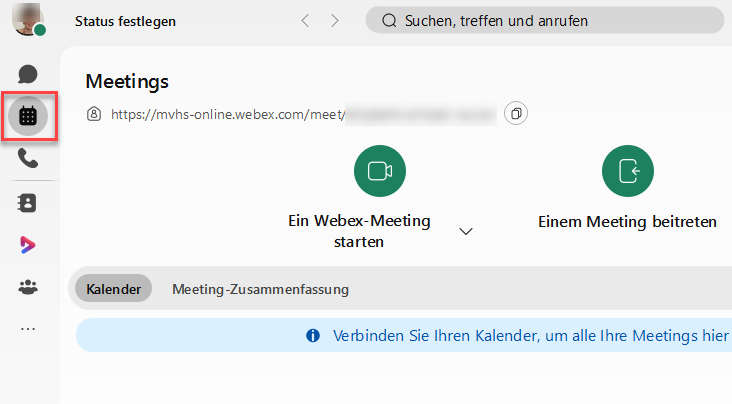Open the Calling phone icon
This screenshot has width=732, height=404.
tap(28, 158)
